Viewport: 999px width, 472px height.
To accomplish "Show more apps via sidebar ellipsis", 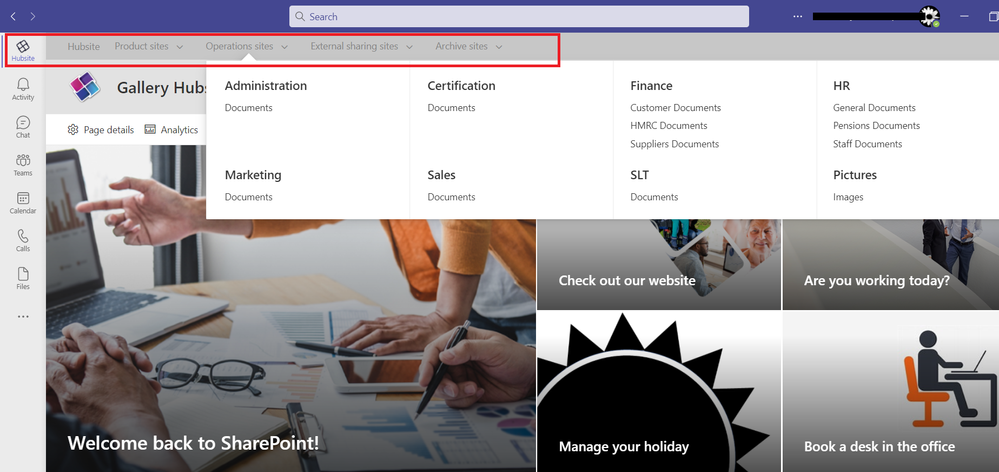I will click(x=23, y=316).
